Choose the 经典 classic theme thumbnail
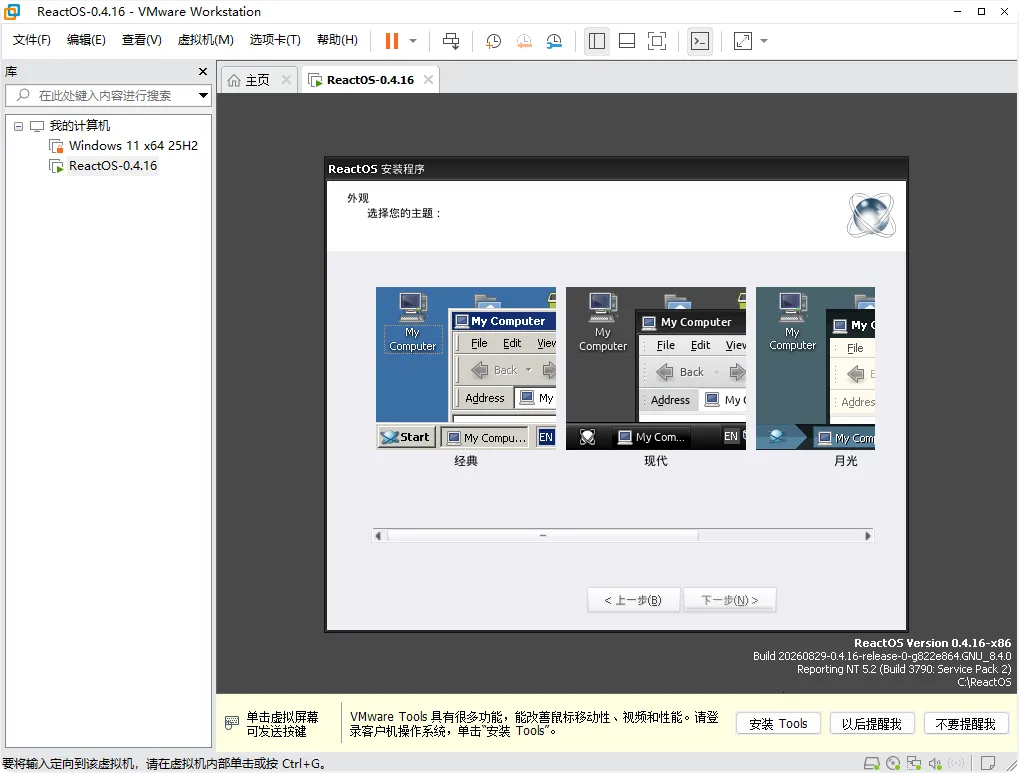Screen dimensions: 1019x773 (x=466, y=368)
